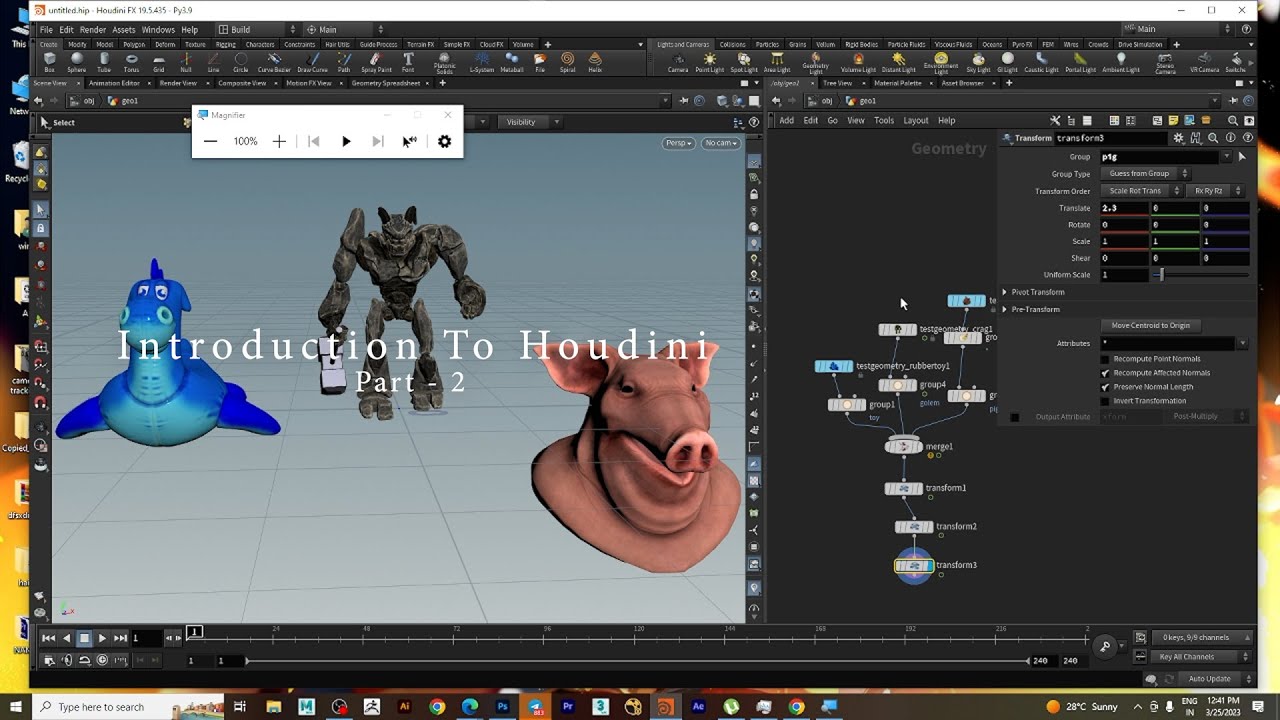Select the Torus shelf tool

tap(131, 63)
